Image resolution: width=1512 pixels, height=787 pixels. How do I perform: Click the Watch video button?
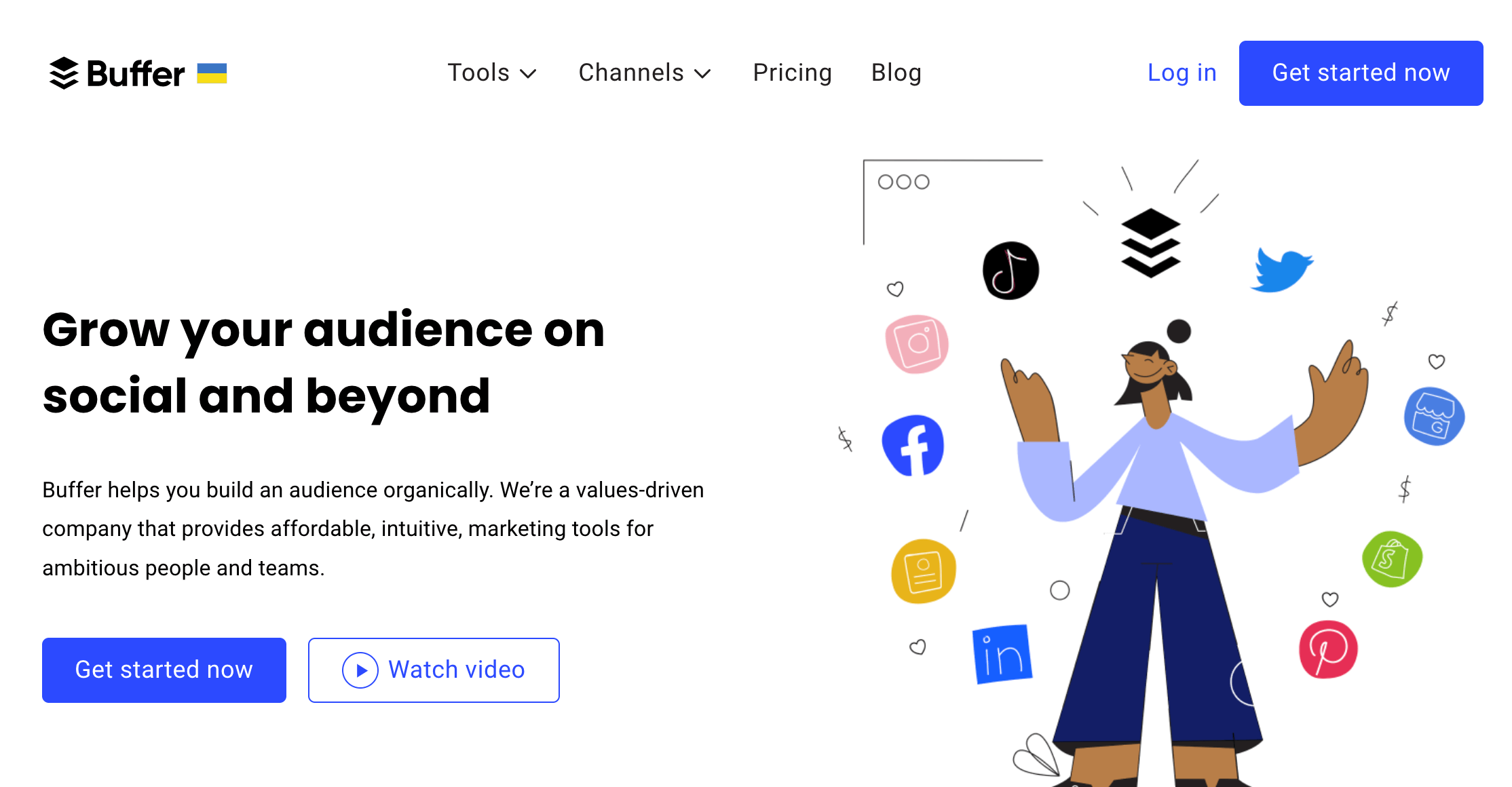[x=434, y=670]
